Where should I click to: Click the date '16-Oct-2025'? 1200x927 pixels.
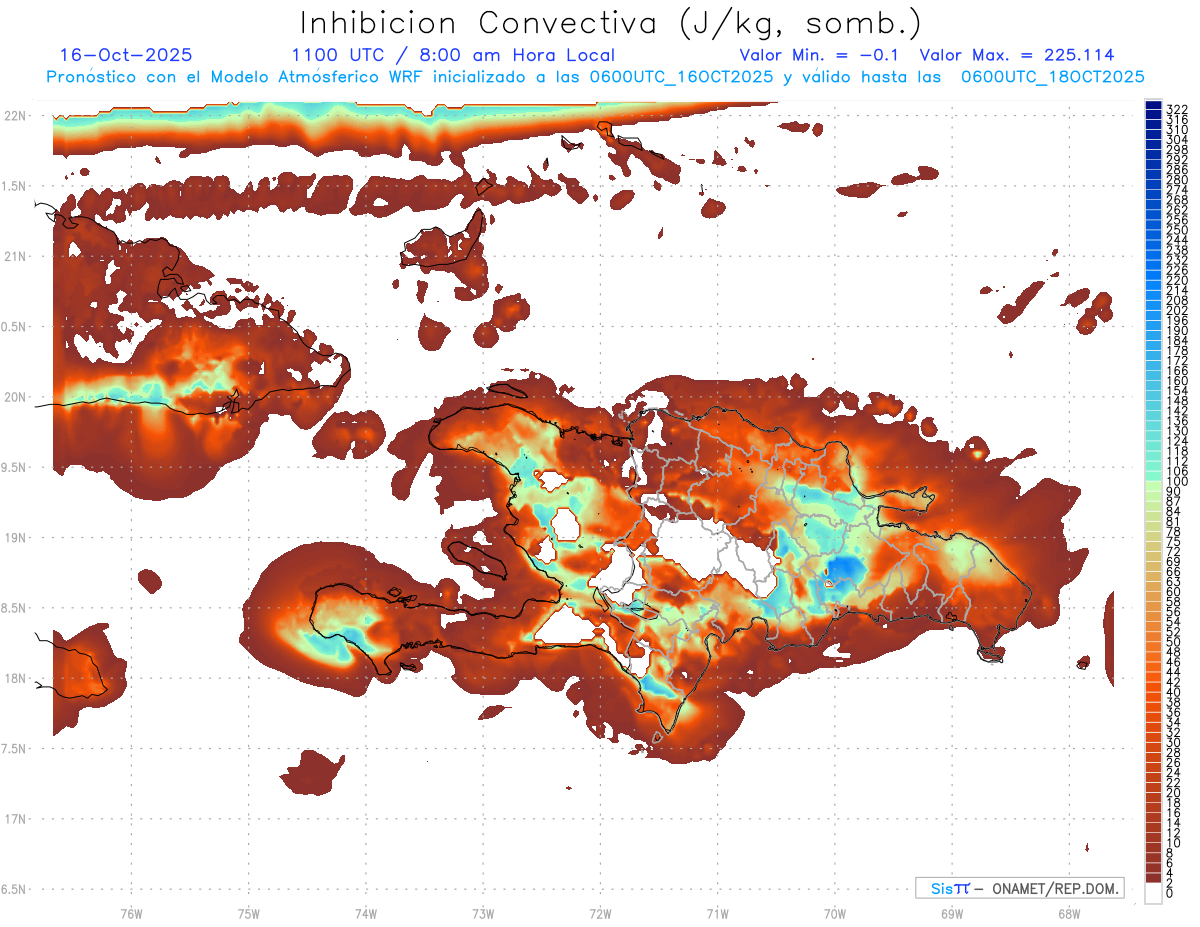tap(126, 55)
